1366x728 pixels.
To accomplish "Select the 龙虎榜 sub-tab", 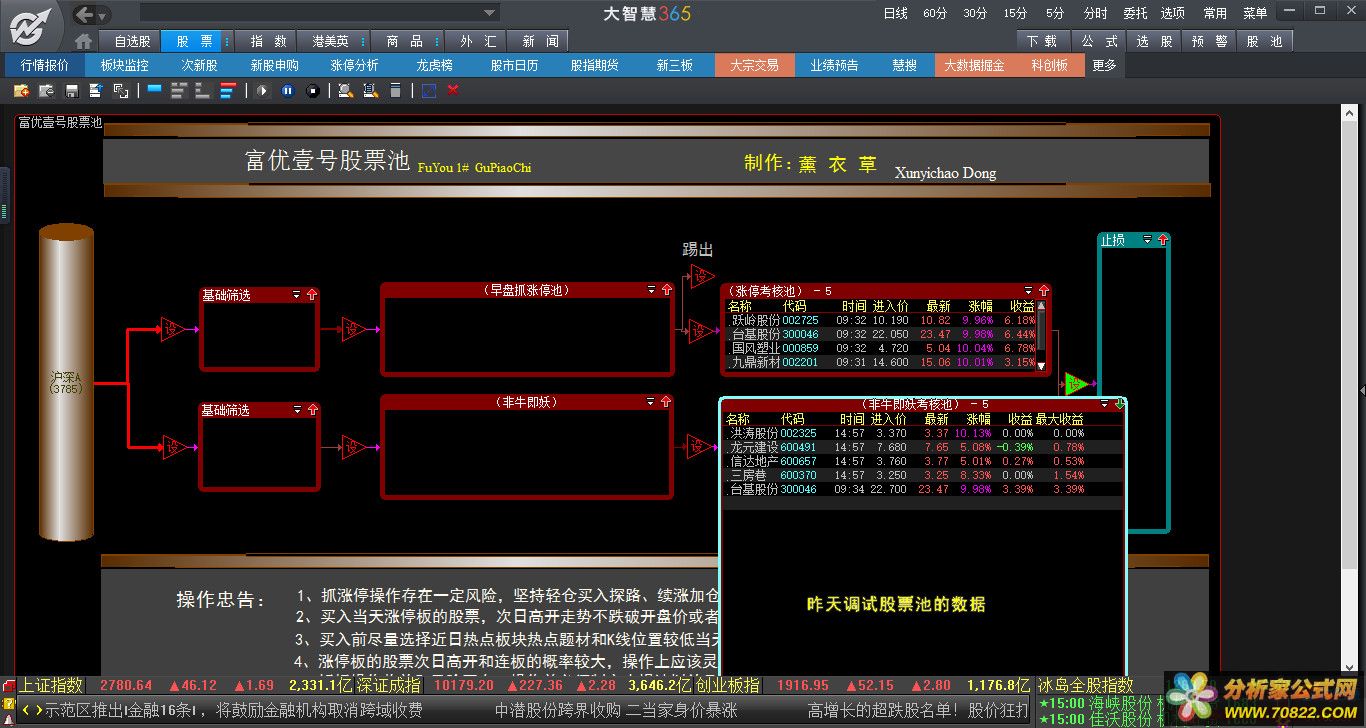I will [x=434, y=65].
